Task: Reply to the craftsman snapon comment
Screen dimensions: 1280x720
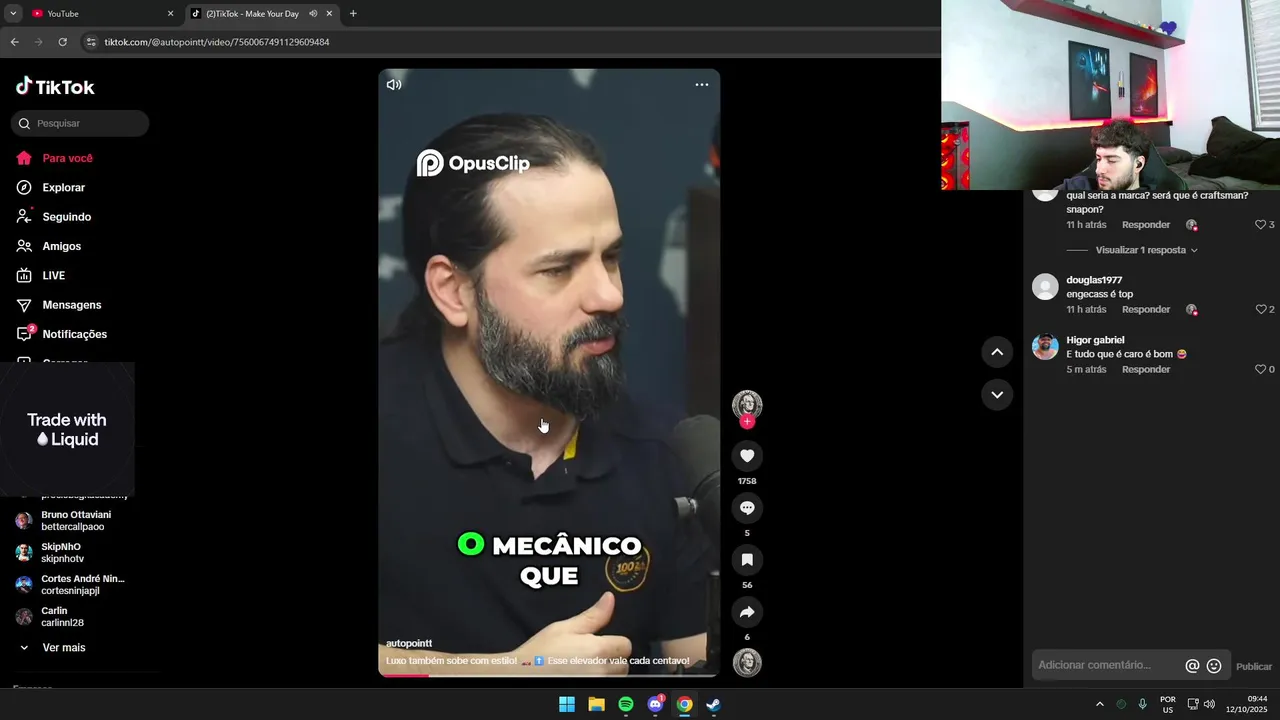Action: (x=1146, y=225)
